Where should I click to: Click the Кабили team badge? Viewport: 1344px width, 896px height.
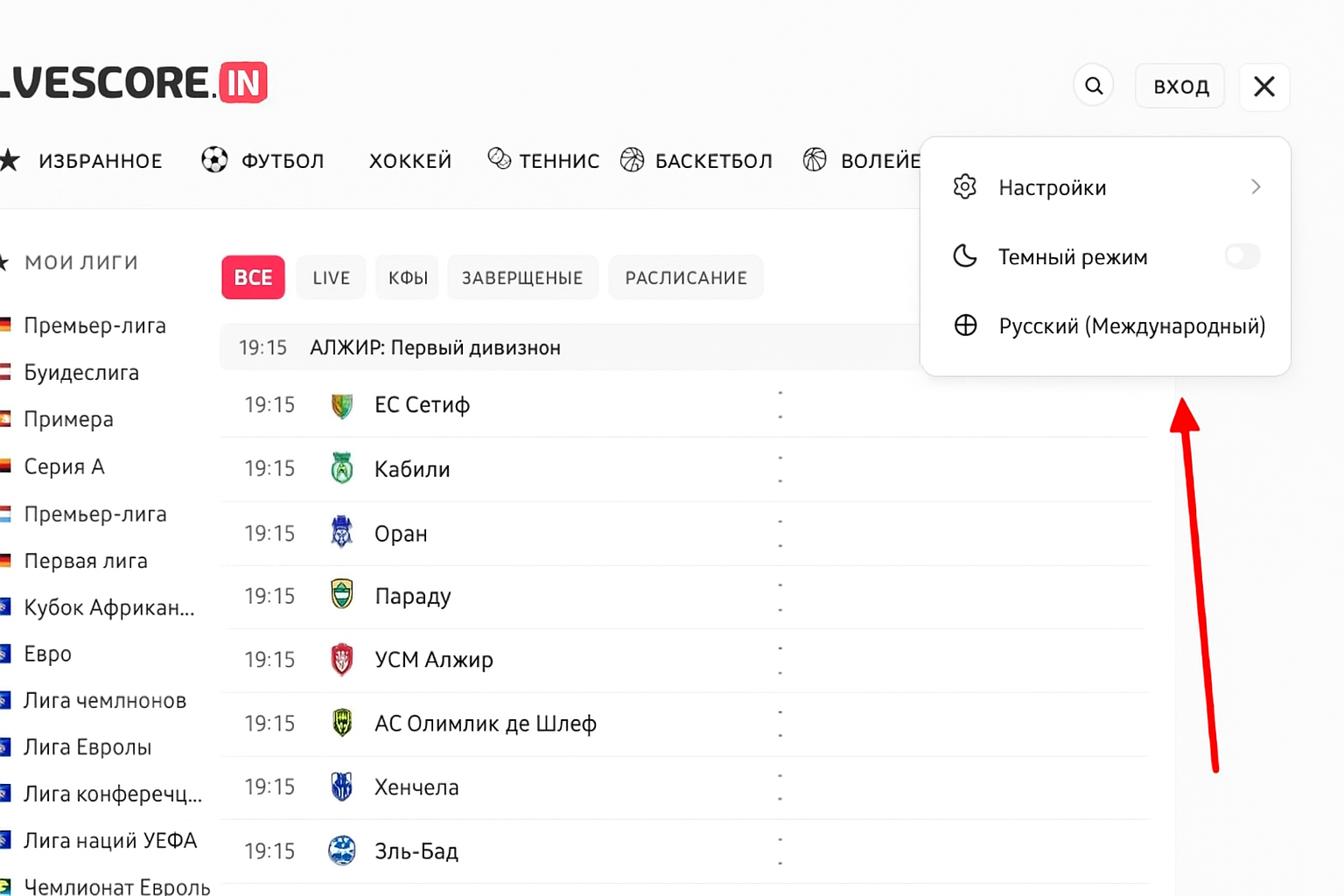coord(342,468)
